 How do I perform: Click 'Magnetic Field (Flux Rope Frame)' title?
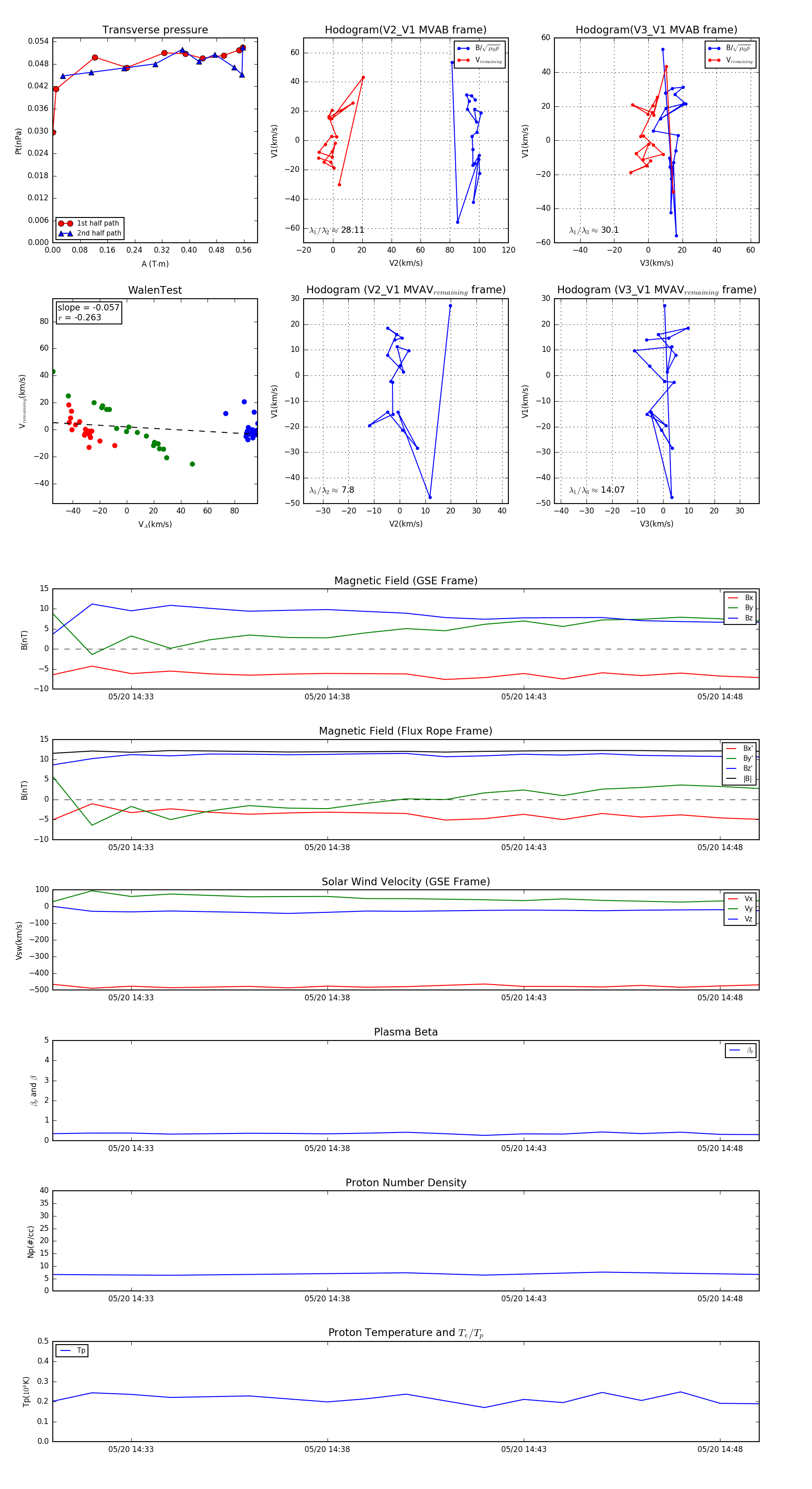(406, 731)
